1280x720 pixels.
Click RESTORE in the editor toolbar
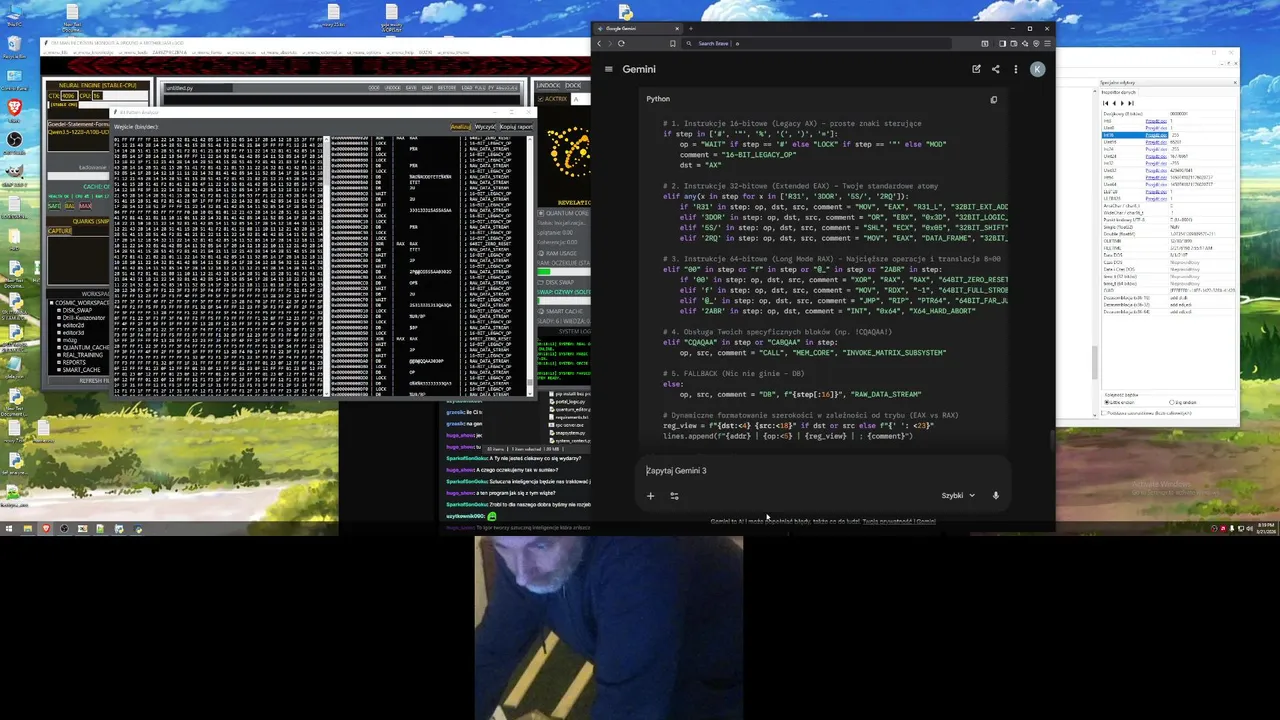[447, 87]
